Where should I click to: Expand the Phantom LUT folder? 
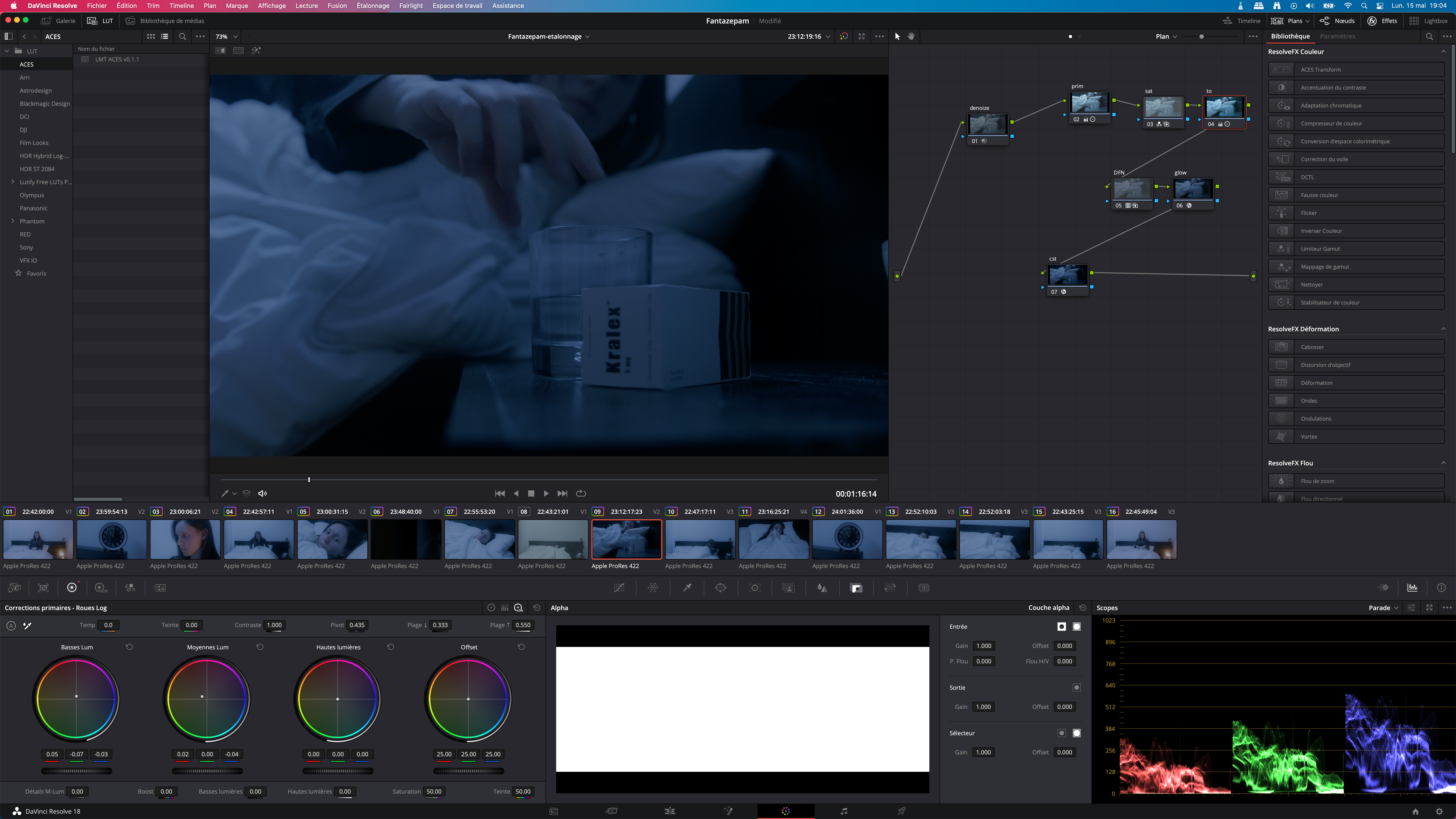point(12,221)
